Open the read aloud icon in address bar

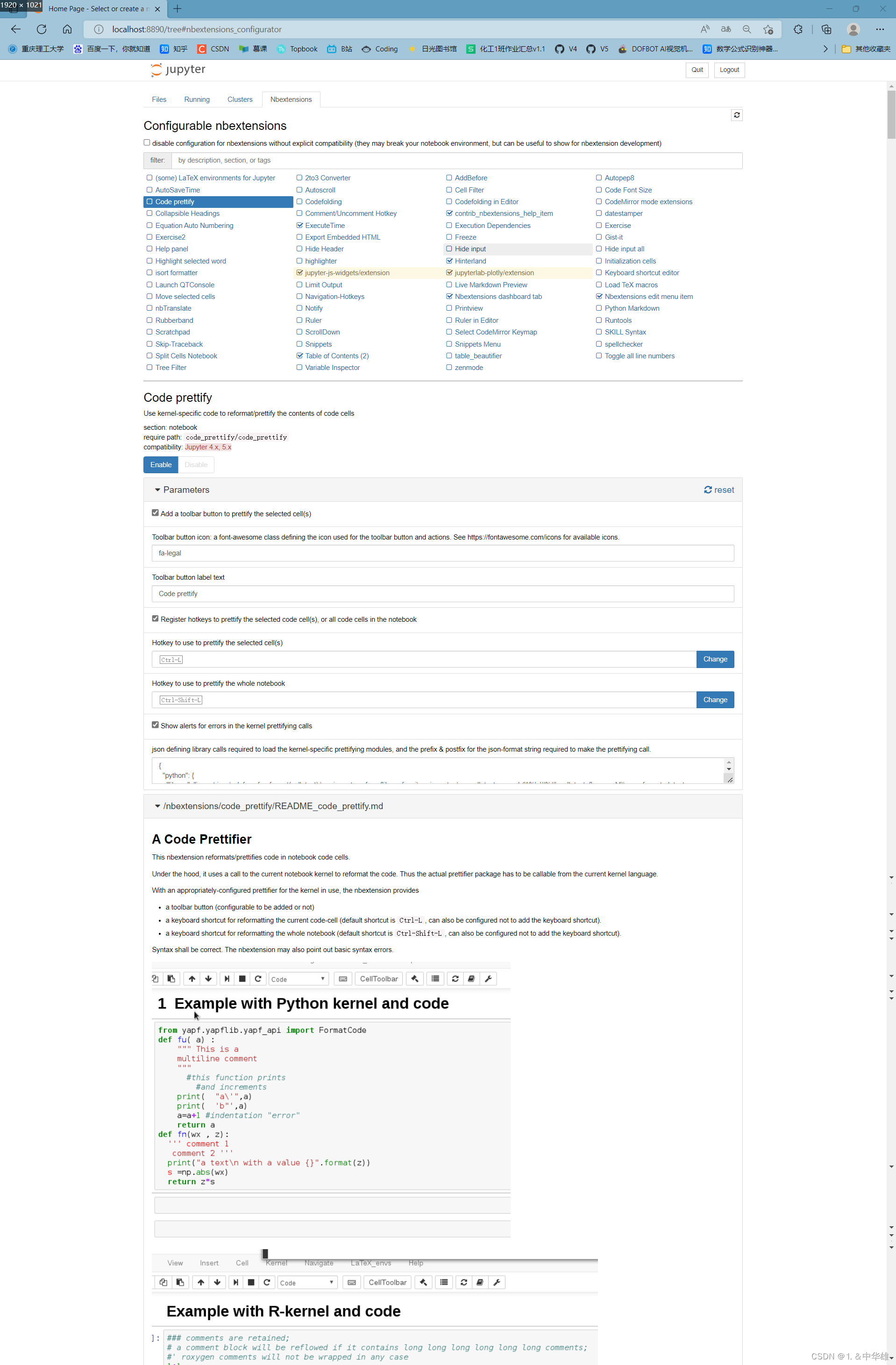pyautogui.click(x=705, y=29)
